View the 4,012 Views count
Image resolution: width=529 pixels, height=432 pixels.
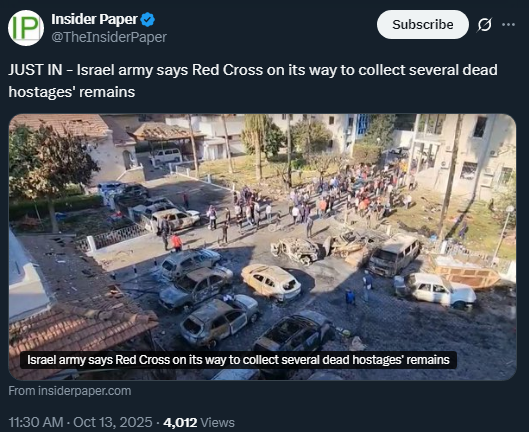(199, 423)
